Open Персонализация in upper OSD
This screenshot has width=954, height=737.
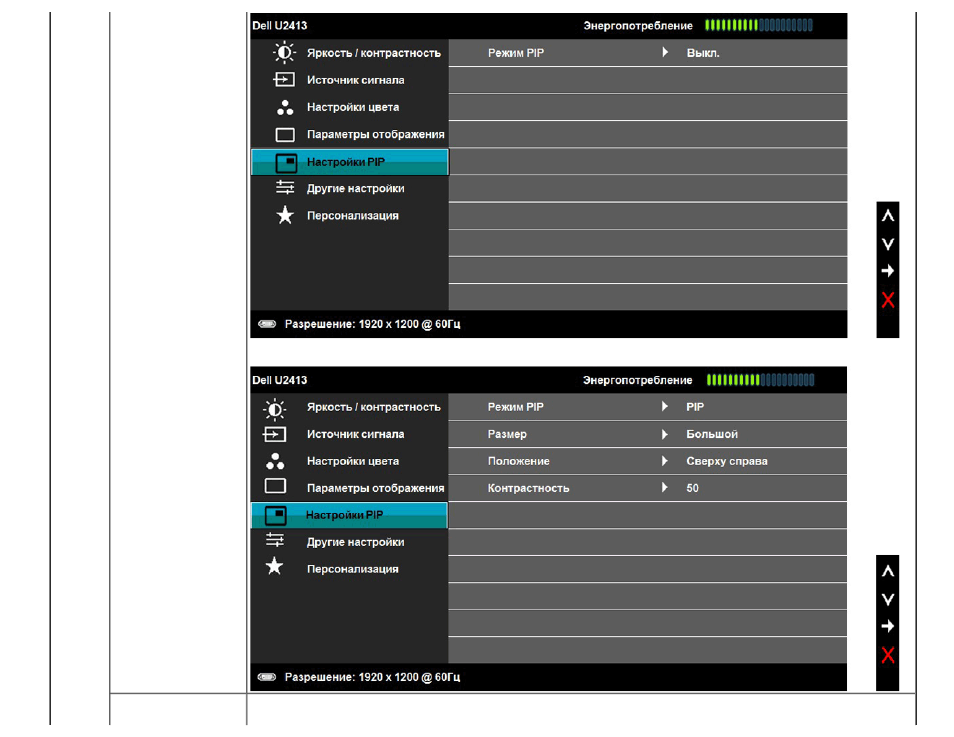(x=352, y=215)
